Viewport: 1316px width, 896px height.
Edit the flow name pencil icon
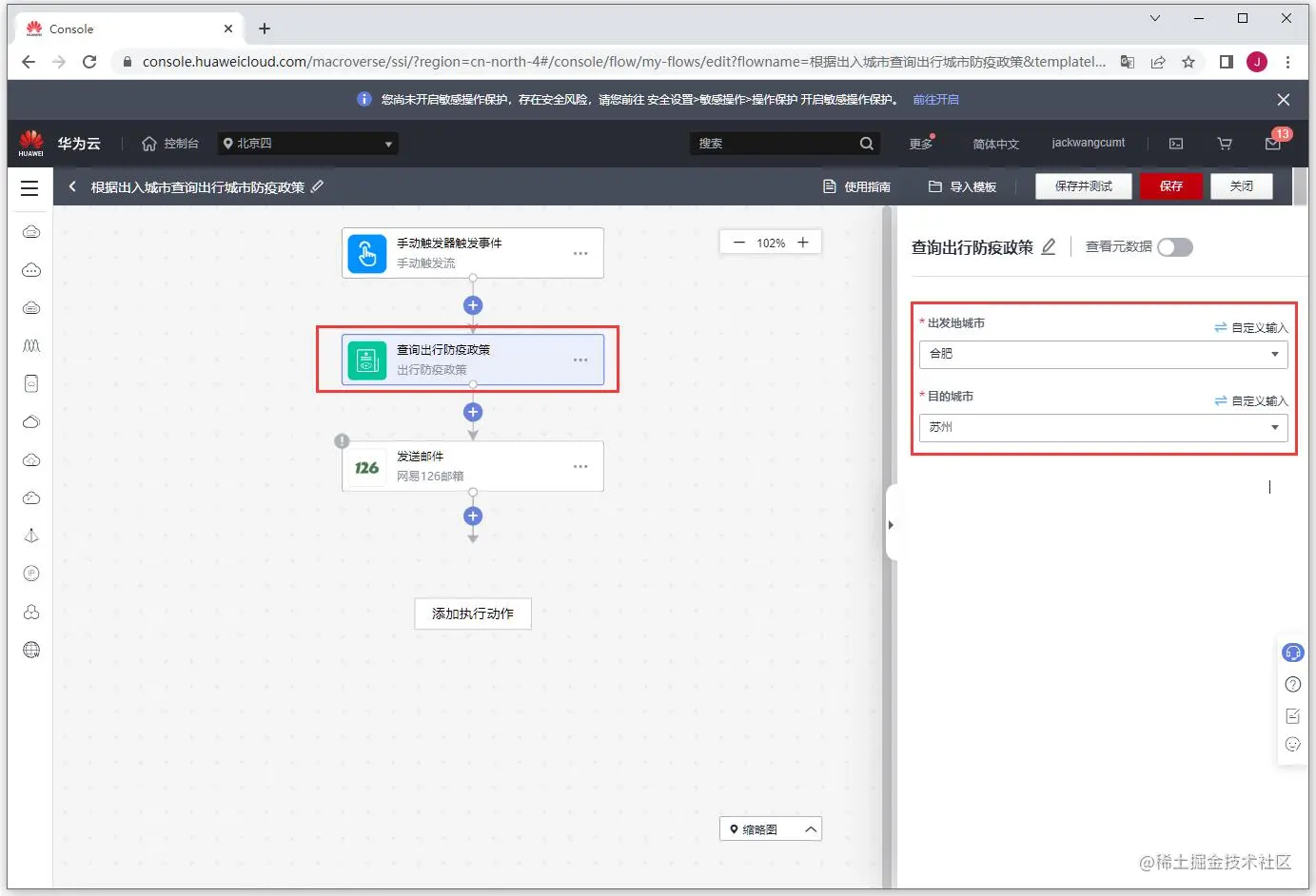318,186
